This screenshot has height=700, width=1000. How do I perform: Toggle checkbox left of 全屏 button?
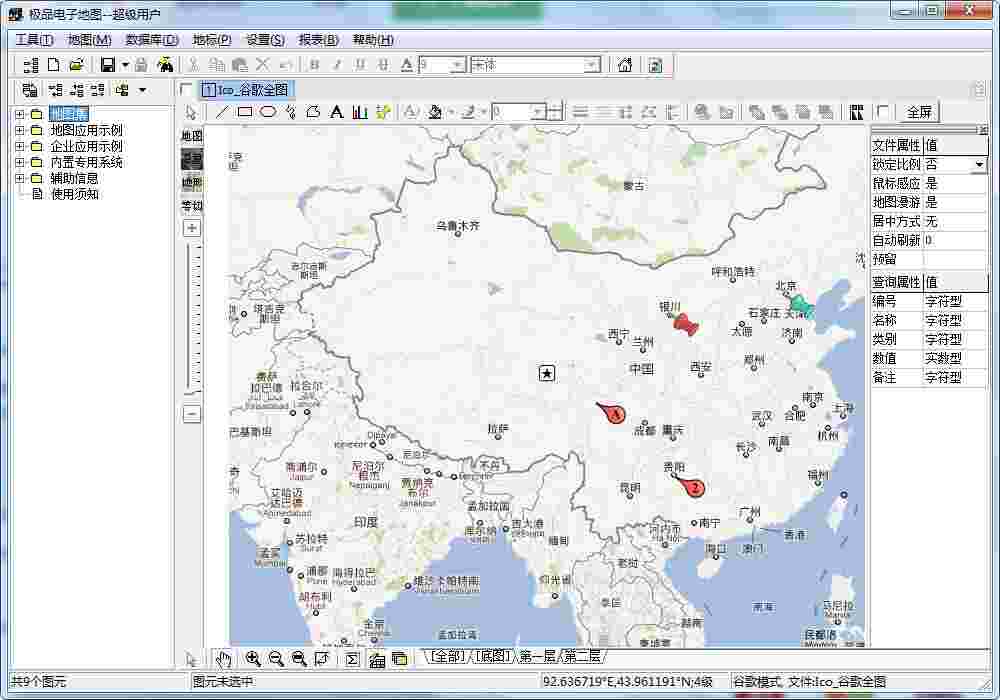pyautogui.click(x=883, y=112)
